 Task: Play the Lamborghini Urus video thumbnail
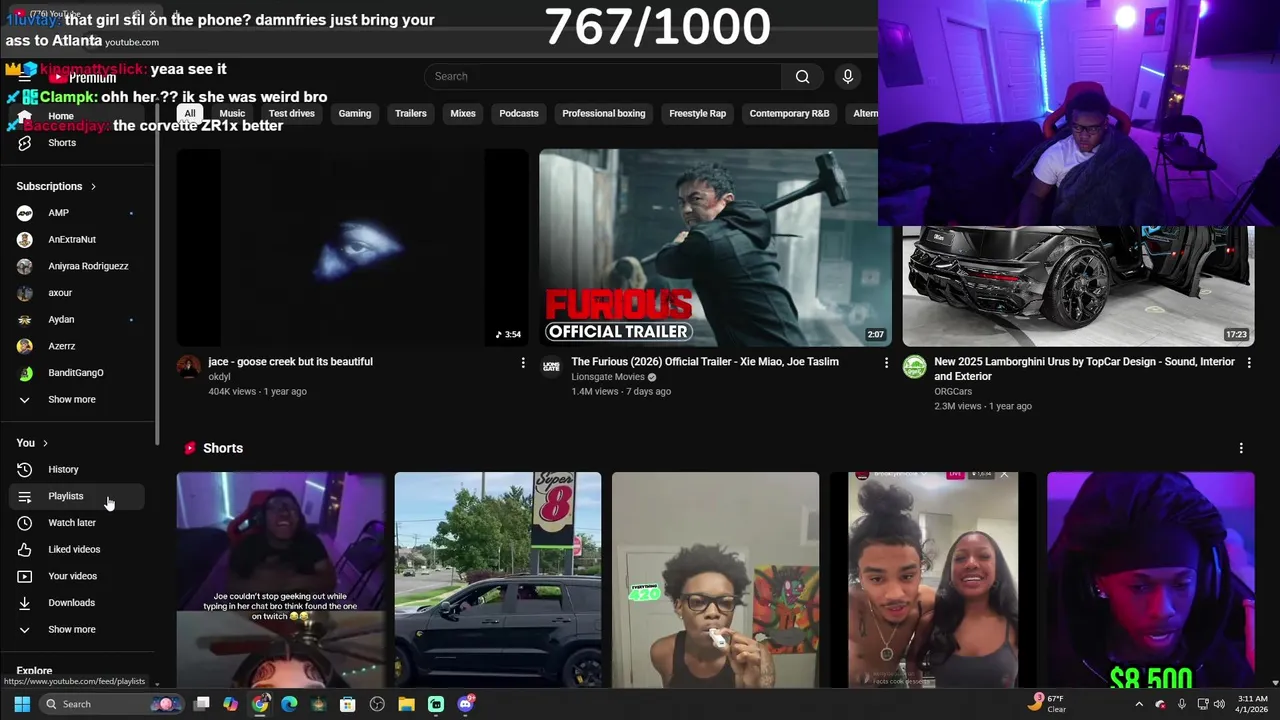pyautogui.click(x=1078, y=286)
